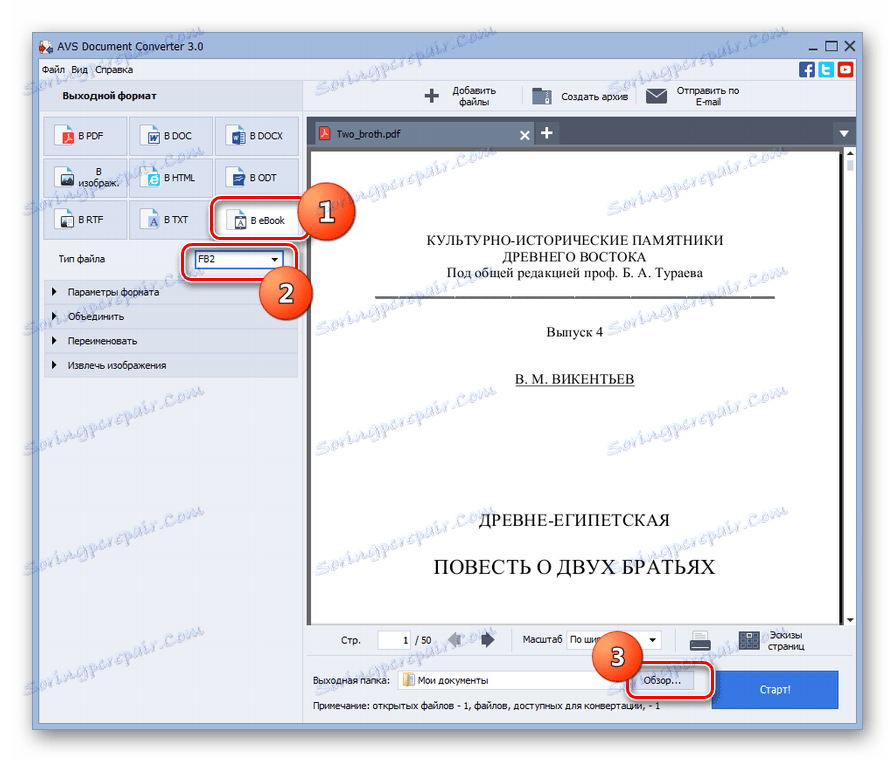Pick the B ODT output format
This screenshot has width=895, height=762.
pyautogui.click(x=256, y=178)
